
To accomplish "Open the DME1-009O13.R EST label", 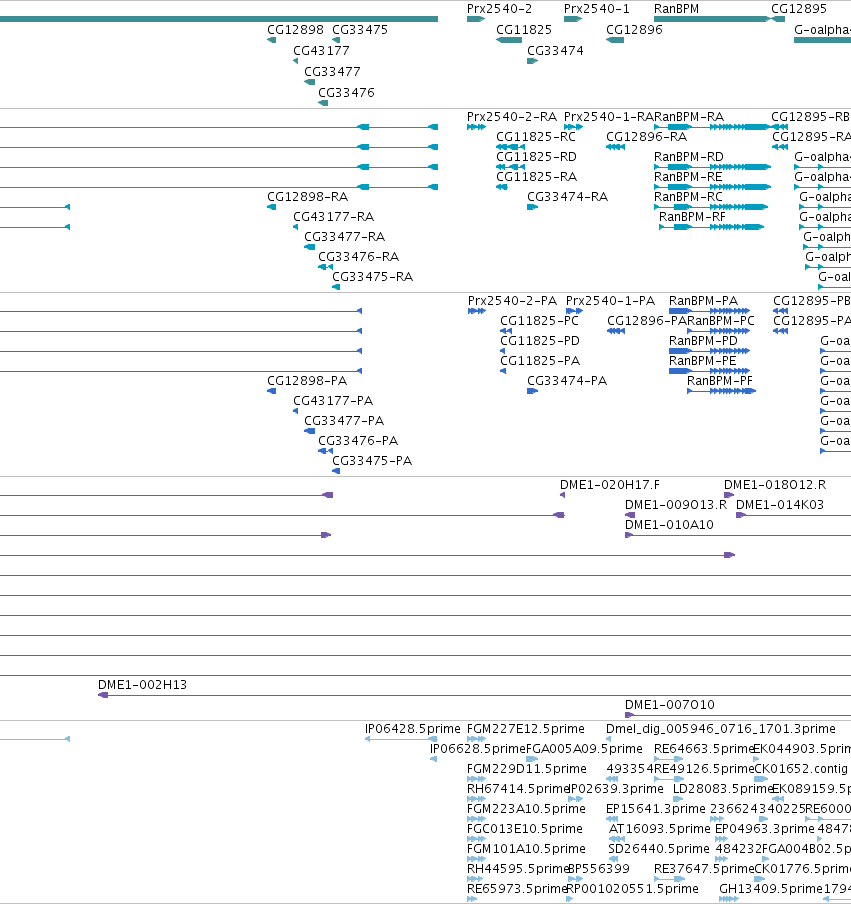I will point(676,505).
